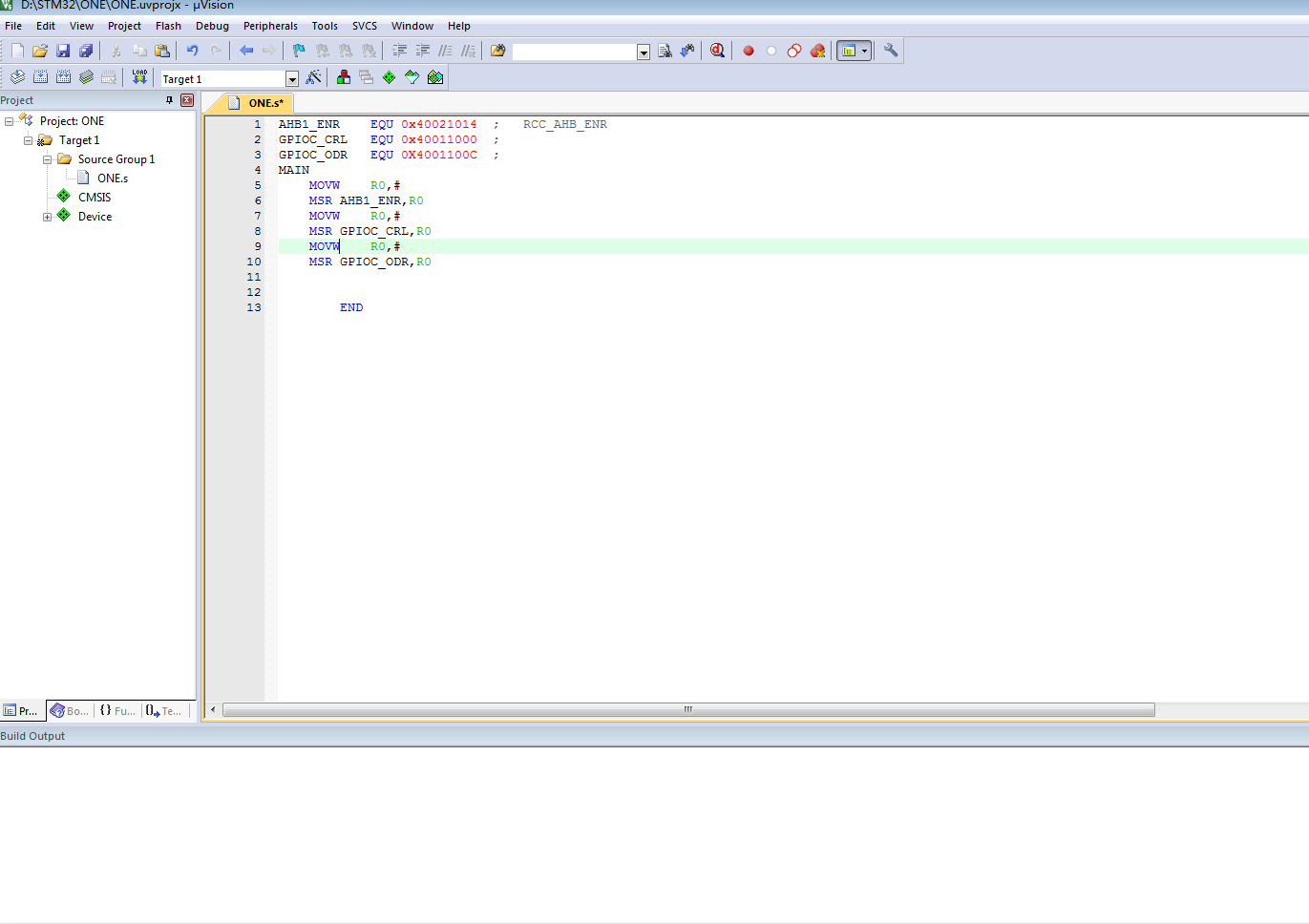Open the Peripherals menu
The width and height of the screenshot is (1309, 924).
(270, 26)
